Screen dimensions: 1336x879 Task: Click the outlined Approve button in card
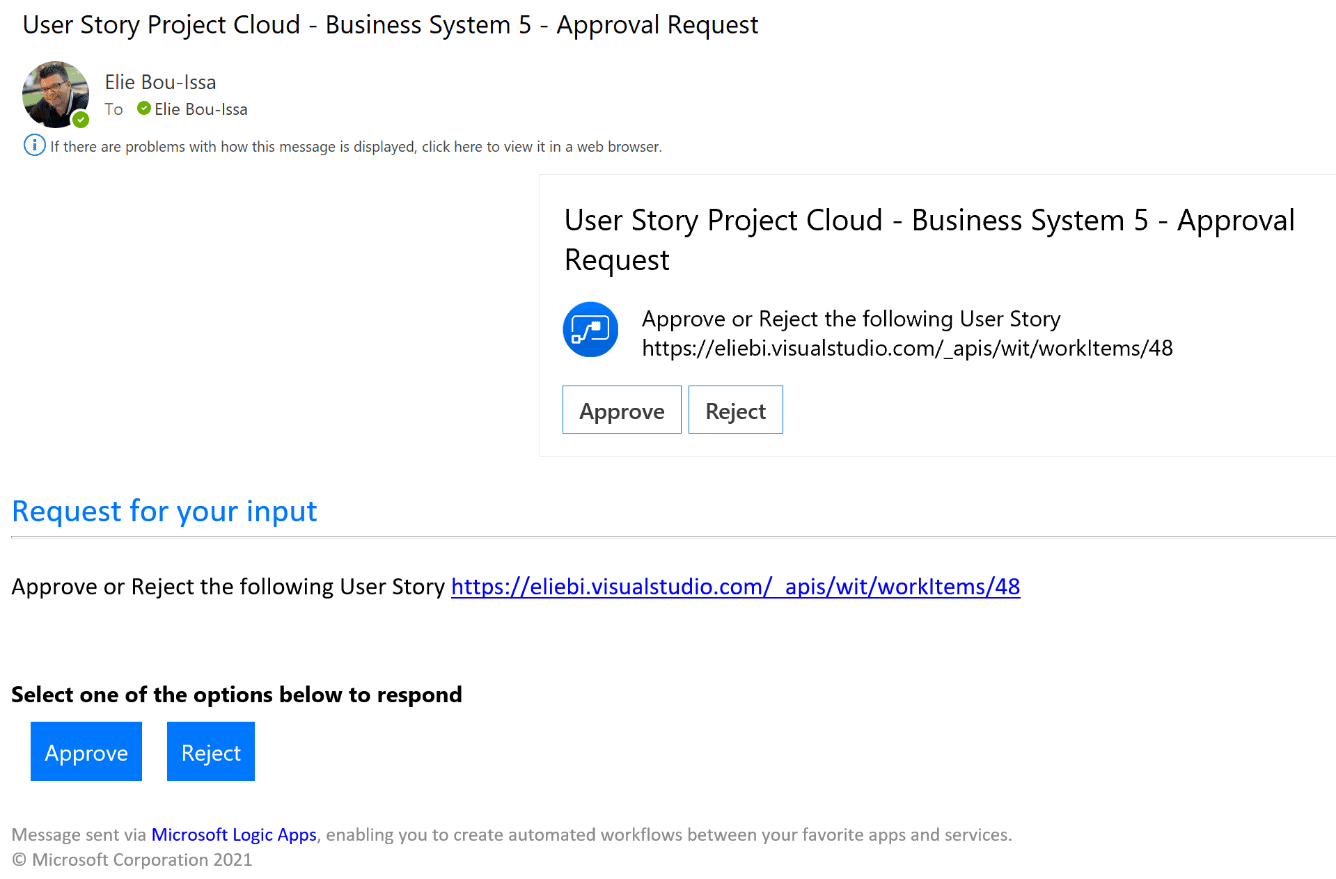click(622, 410)
